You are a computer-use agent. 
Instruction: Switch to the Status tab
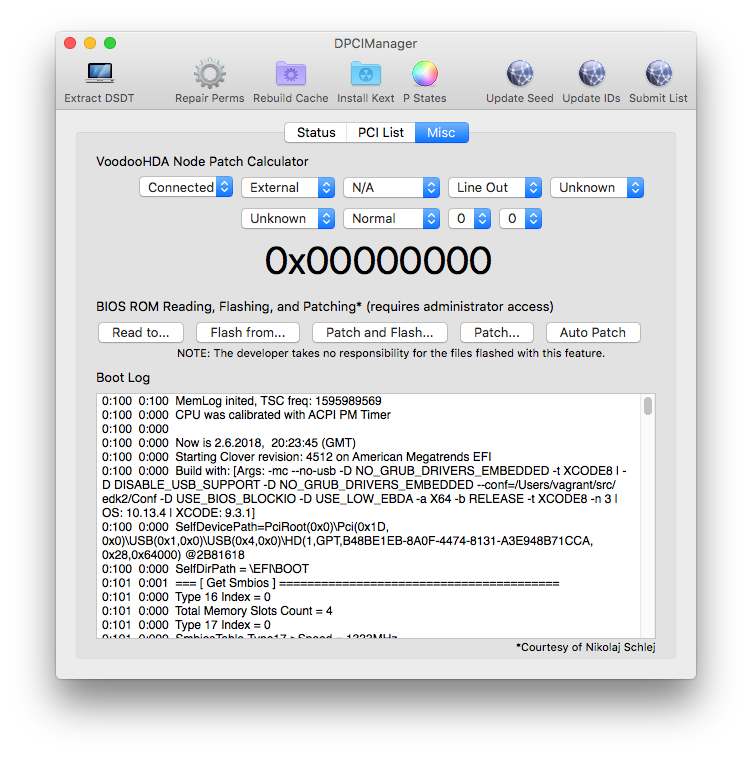(316, 133)
